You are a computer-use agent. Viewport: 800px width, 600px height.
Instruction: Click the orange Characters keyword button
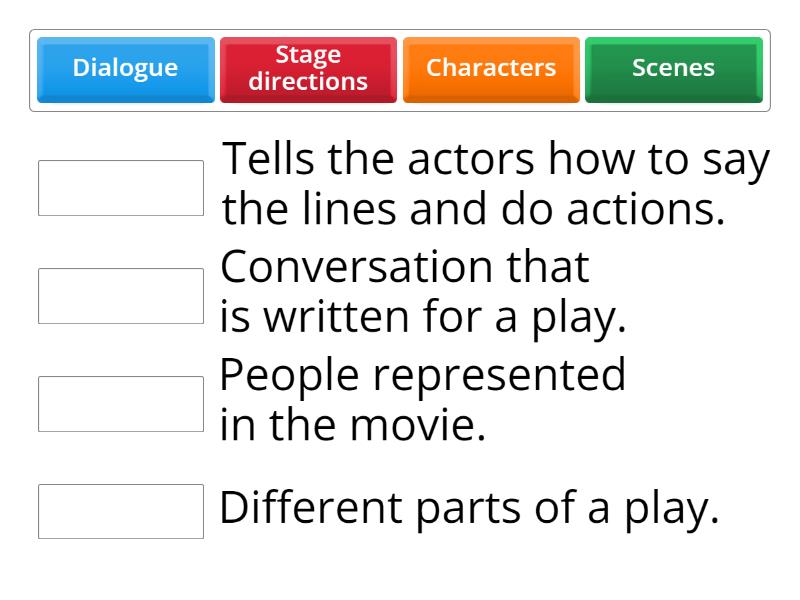(491, 68)
